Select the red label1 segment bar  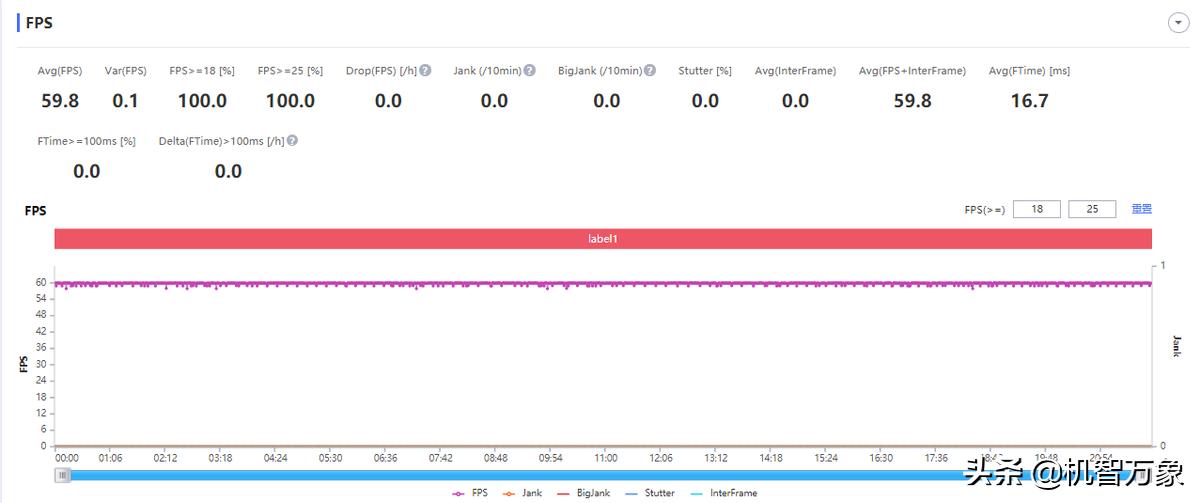click(x=603, y=239)
